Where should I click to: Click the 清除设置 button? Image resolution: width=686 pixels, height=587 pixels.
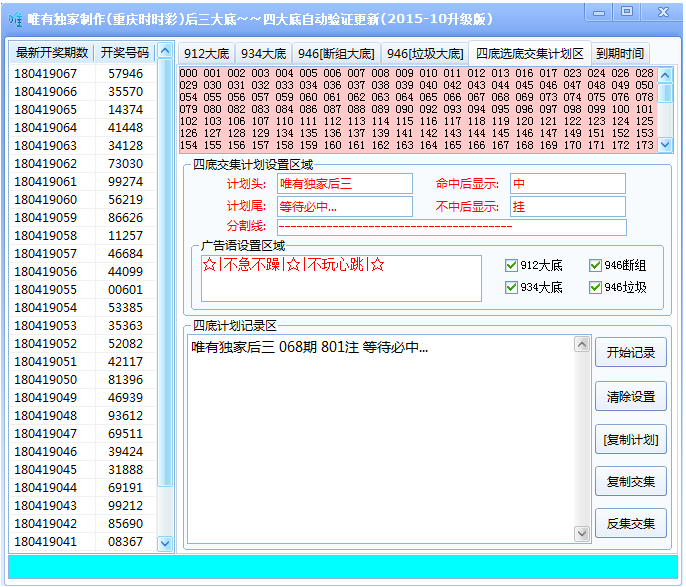(630, 396)
